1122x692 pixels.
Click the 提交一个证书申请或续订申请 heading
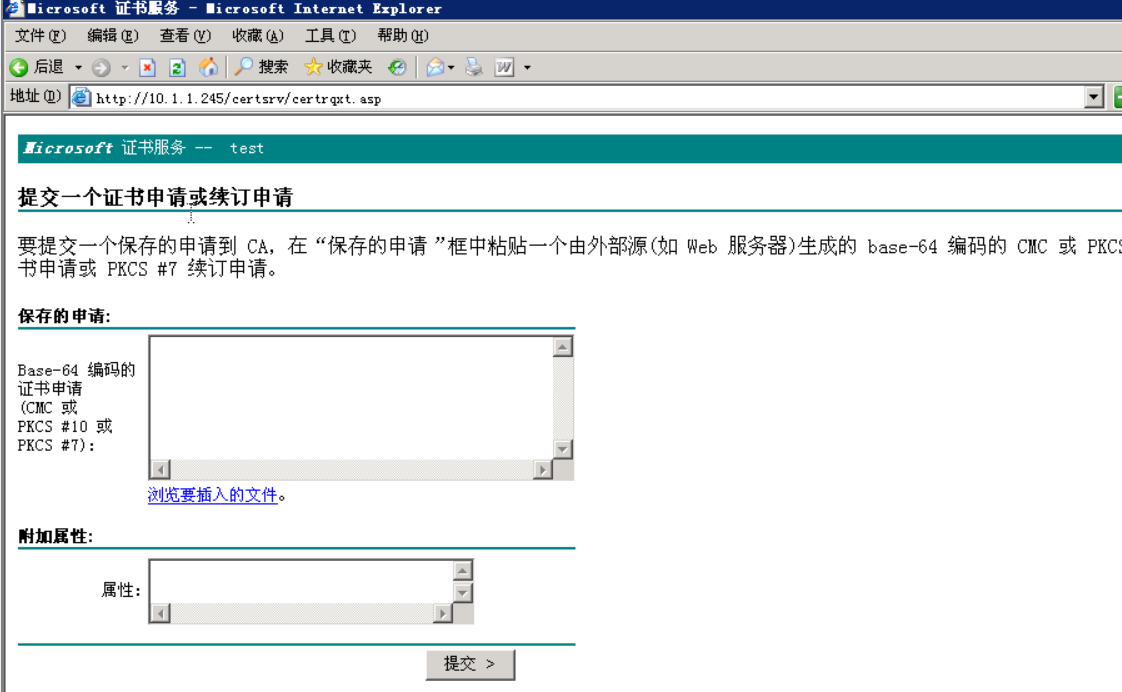(x=155, y=197)
